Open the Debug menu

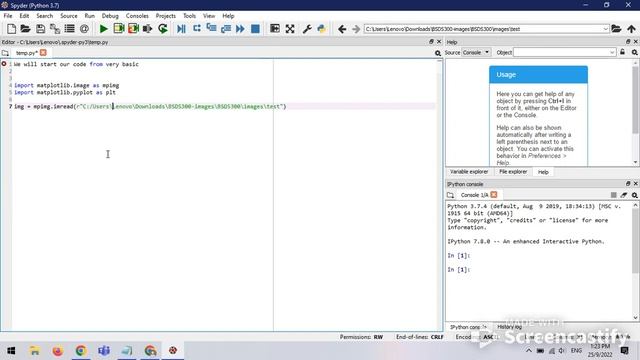(x=110, y=16)
